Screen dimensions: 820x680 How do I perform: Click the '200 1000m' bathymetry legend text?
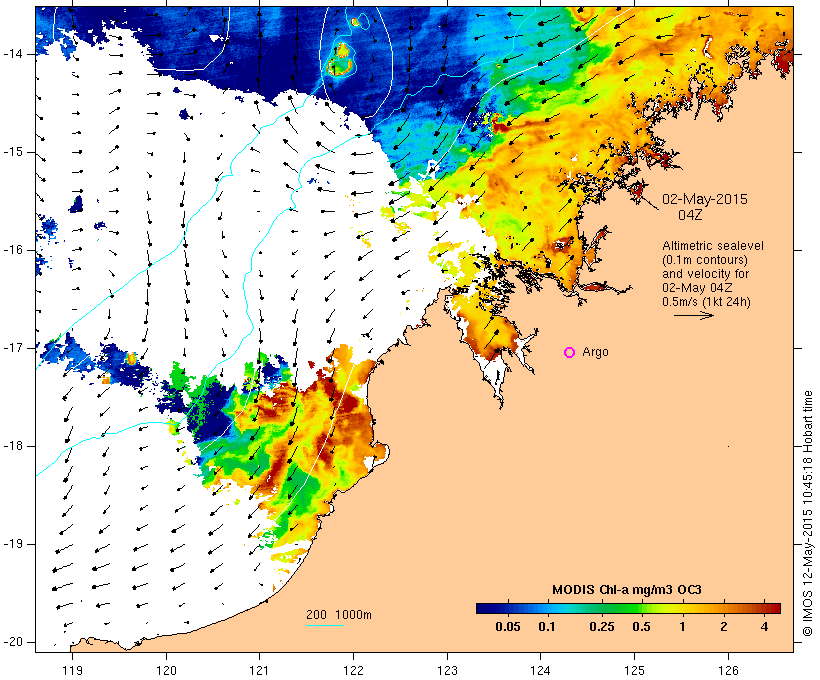tap(339, 615)
